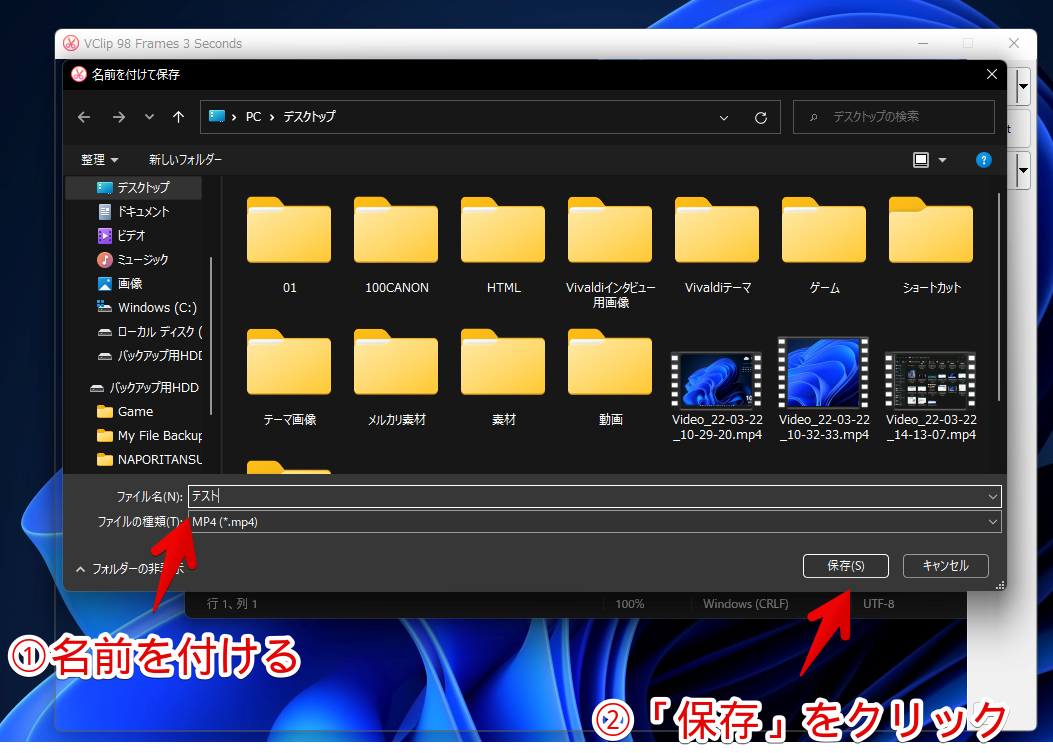Select the ゲーム folder
The image size is (1053, 753).
pos(824,245)
